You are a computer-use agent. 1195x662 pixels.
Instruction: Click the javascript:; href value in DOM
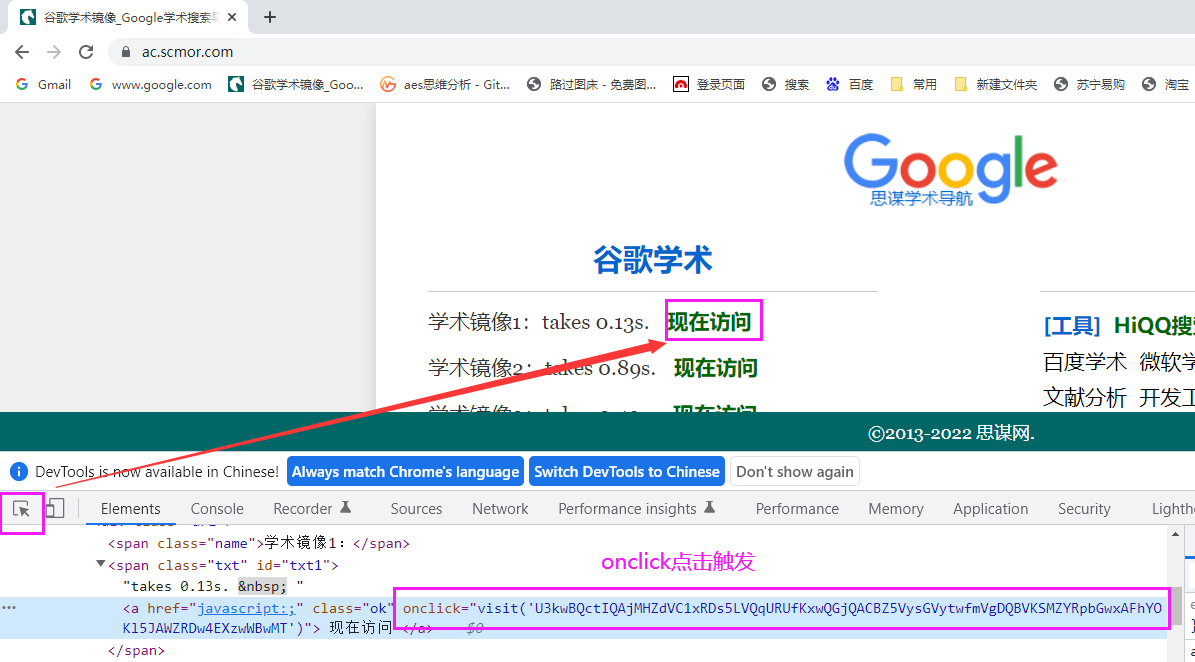click(246, 608)
